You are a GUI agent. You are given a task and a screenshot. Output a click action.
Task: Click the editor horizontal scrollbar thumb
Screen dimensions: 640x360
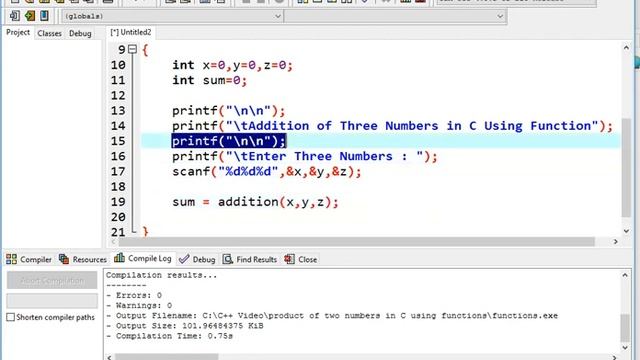pyautogui.click(x=356, y=242)
